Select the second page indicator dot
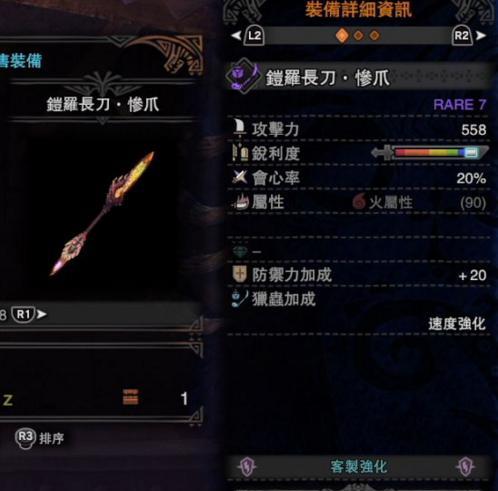Screen dimensions: 498x491 coord(359,36)
